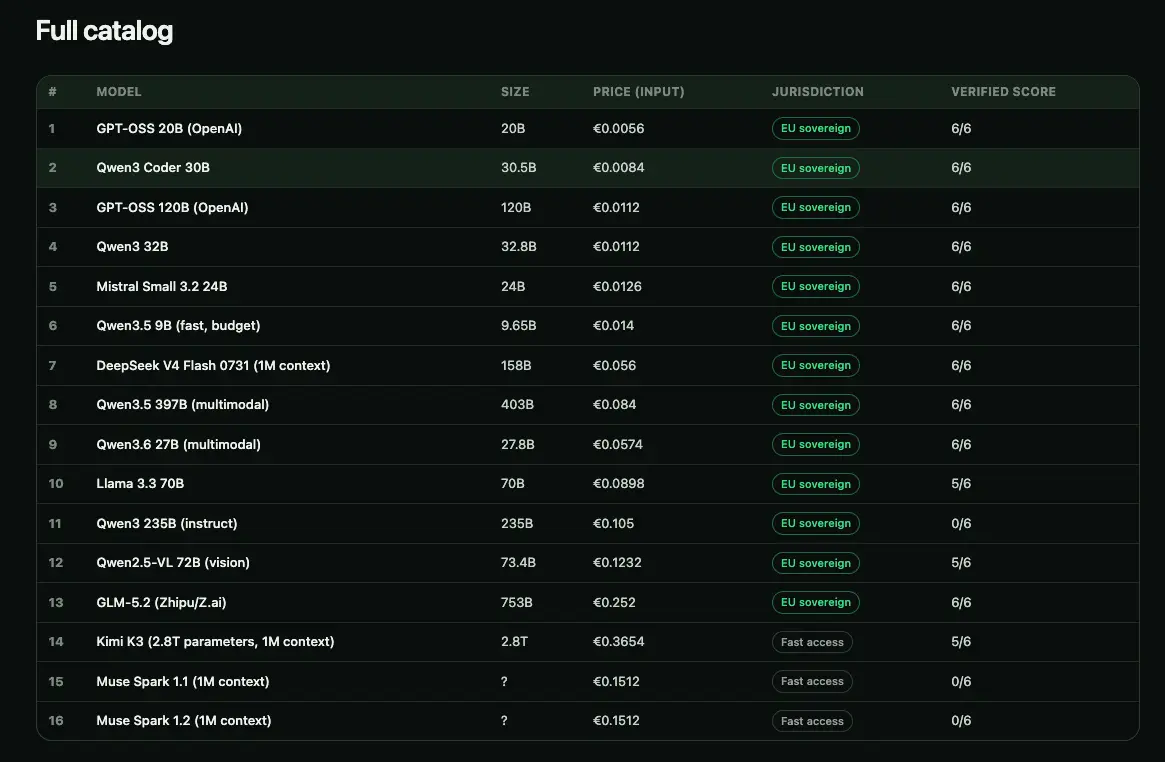Click Fast access badge for Kimi K3
Screen dimensions: 1165x762
pos(812,642)
